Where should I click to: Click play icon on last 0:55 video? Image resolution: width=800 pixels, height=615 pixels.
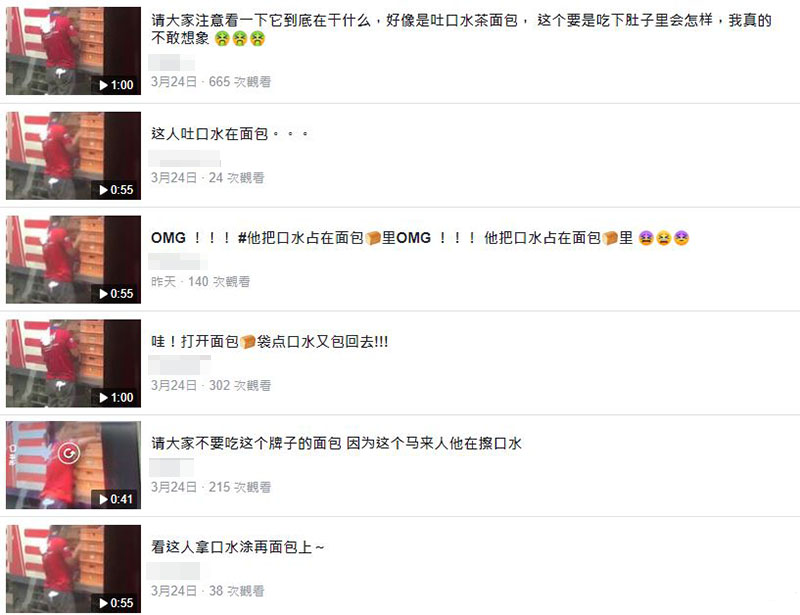pos(104,603)
